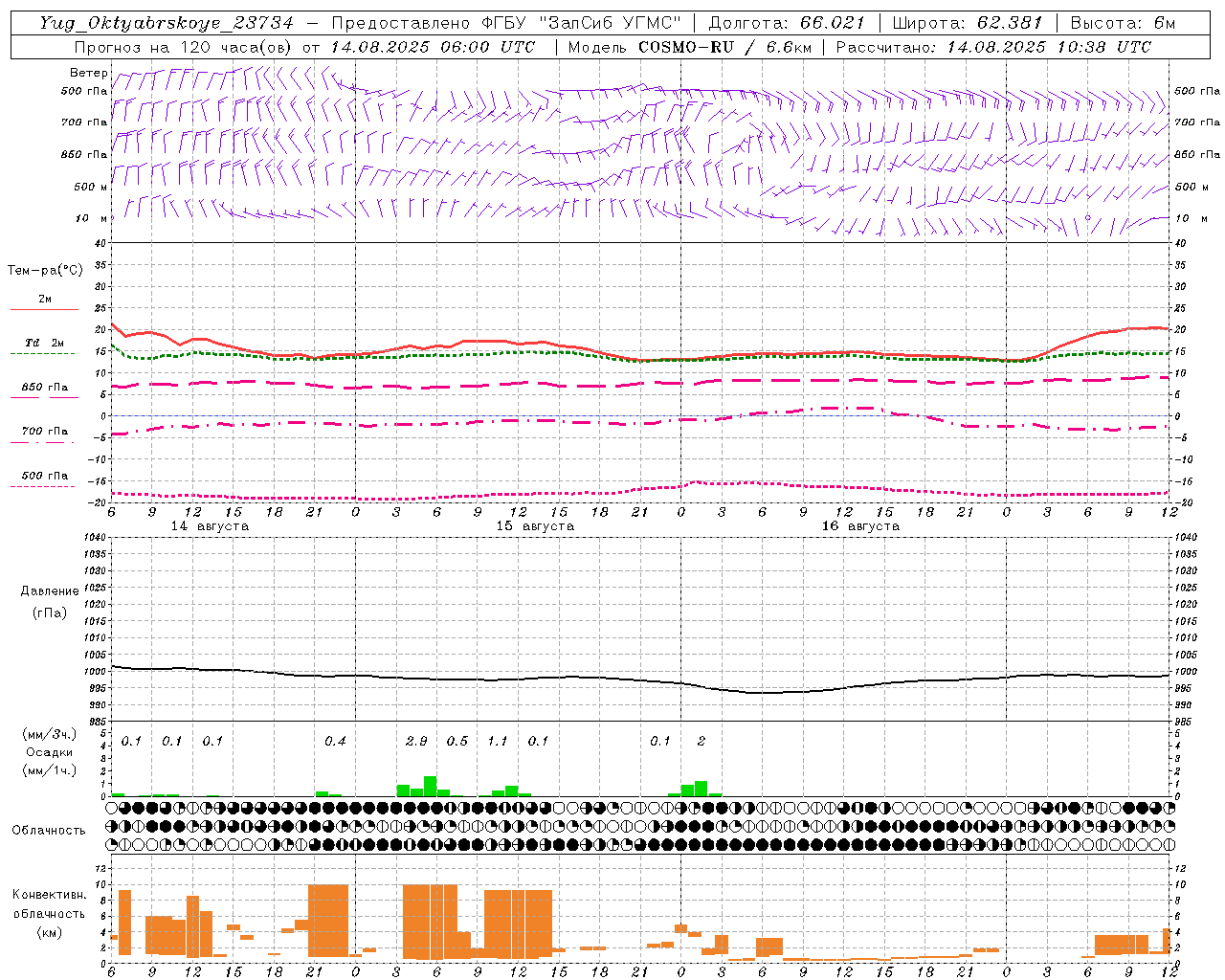Click the Высота: 6м elevation label

[1124, 23]
